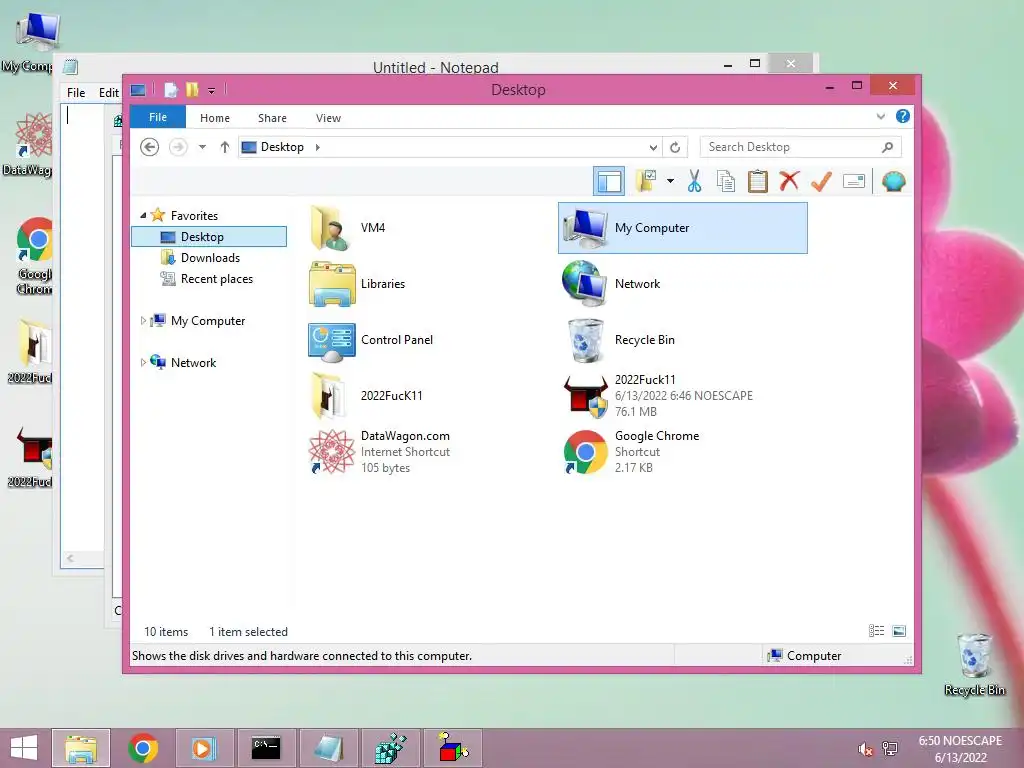1024x768 pixels.
Task: Click the muted volume tray icon
Action: tap(866, 750)
